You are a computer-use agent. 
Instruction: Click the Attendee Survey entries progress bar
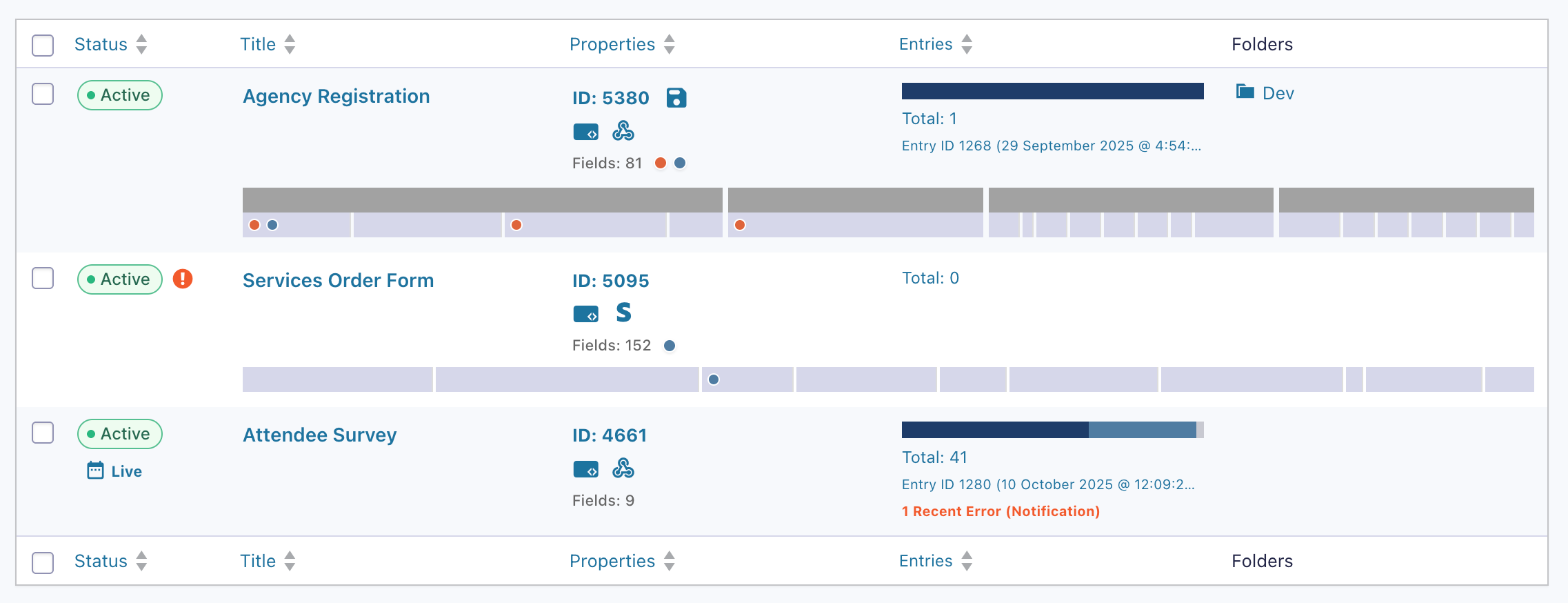coord(1052,430)
